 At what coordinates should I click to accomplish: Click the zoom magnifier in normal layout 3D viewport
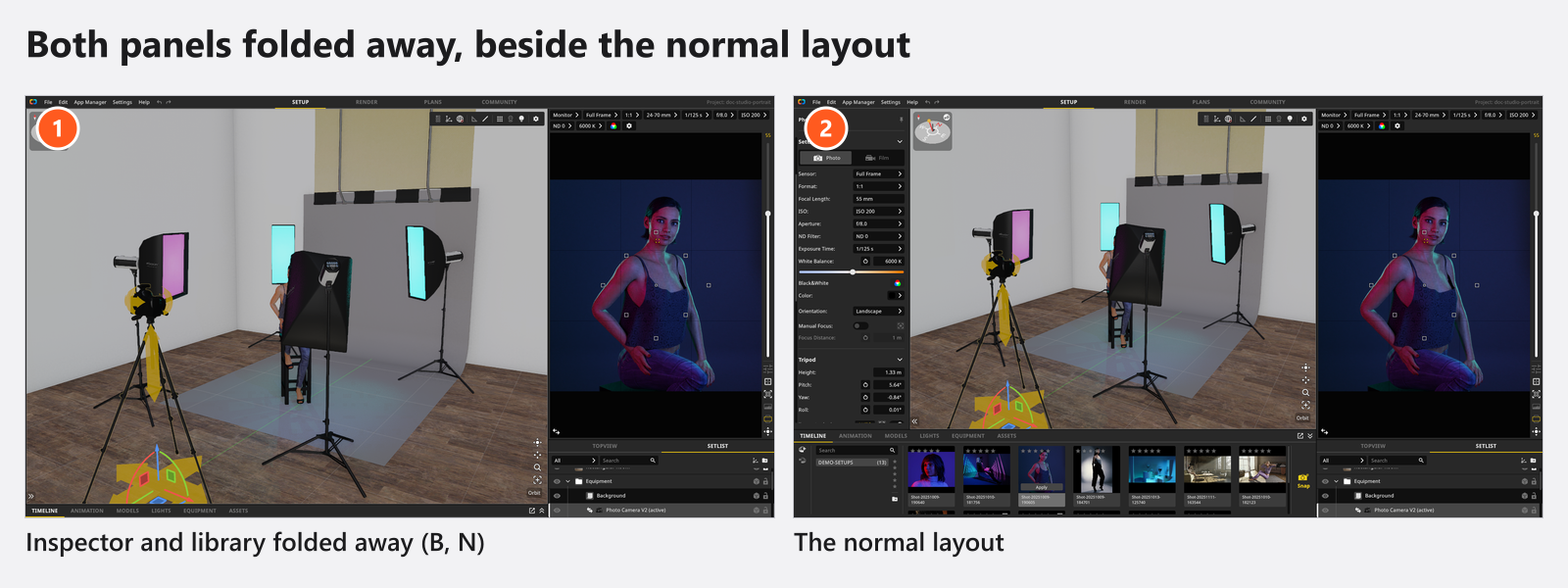[1305, 392]
